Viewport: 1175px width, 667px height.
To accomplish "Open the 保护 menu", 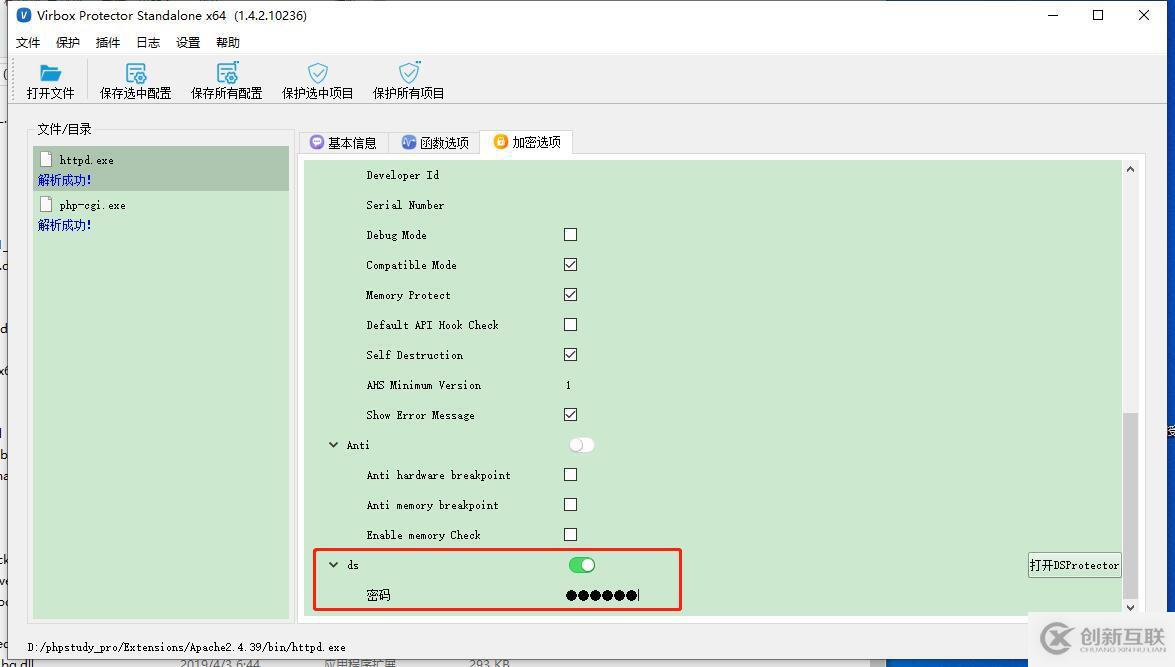I will 67,43.
